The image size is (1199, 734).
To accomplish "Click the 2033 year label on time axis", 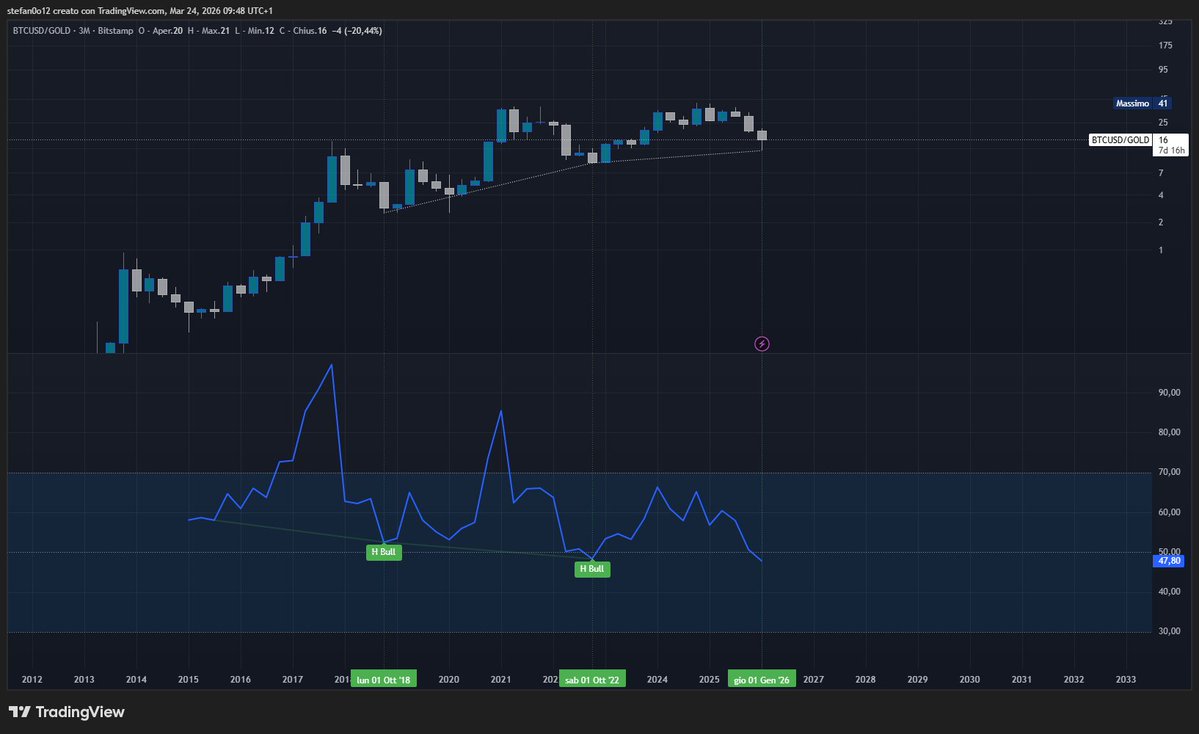I will [1126, 679].
